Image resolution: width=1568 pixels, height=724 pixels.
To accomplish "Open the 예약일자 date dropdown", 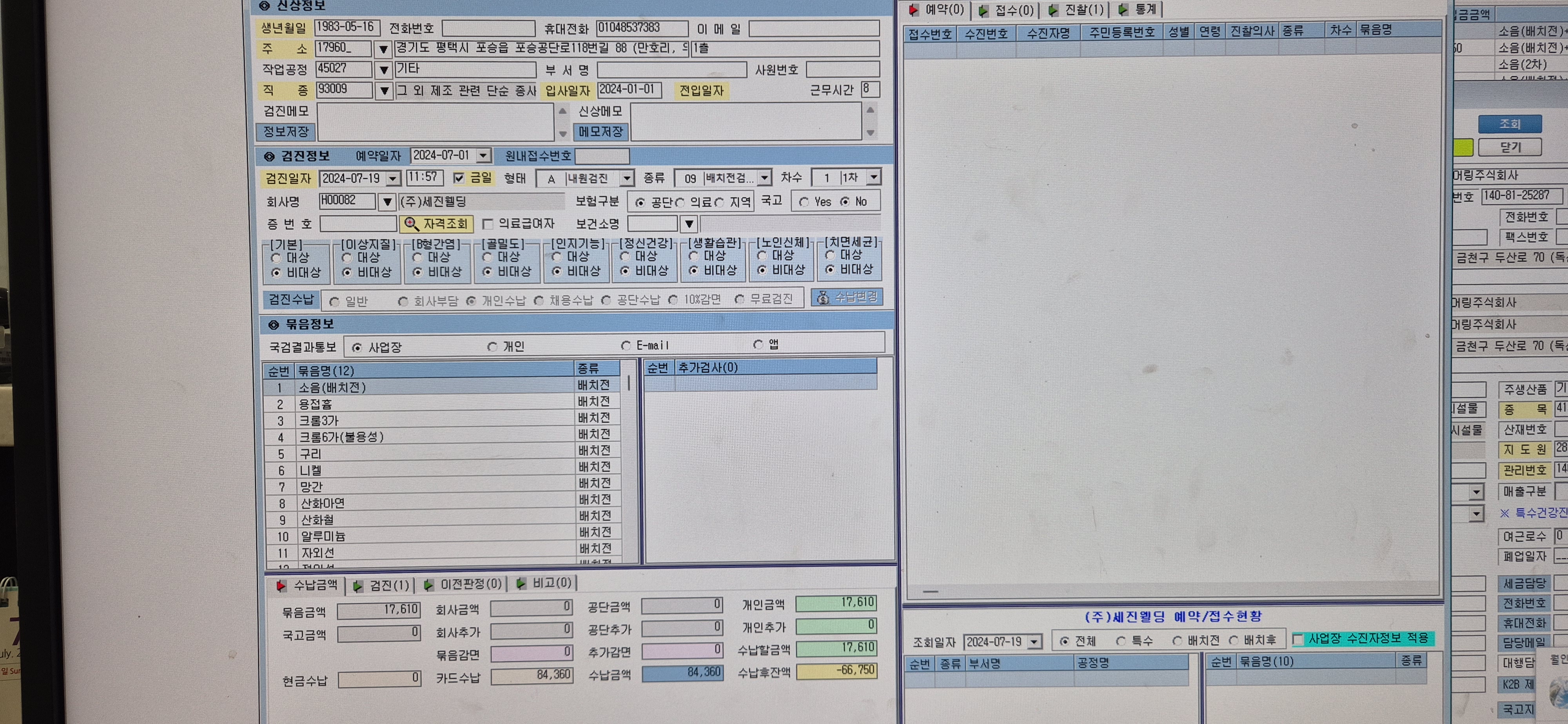I will (x=483, y=156).
